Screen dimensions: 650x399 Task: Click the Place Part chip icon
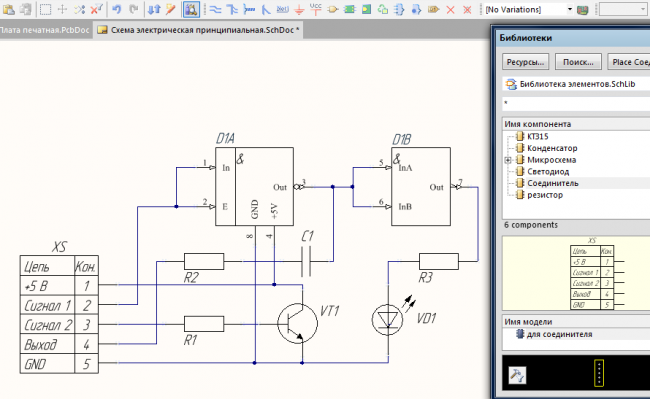349,9
